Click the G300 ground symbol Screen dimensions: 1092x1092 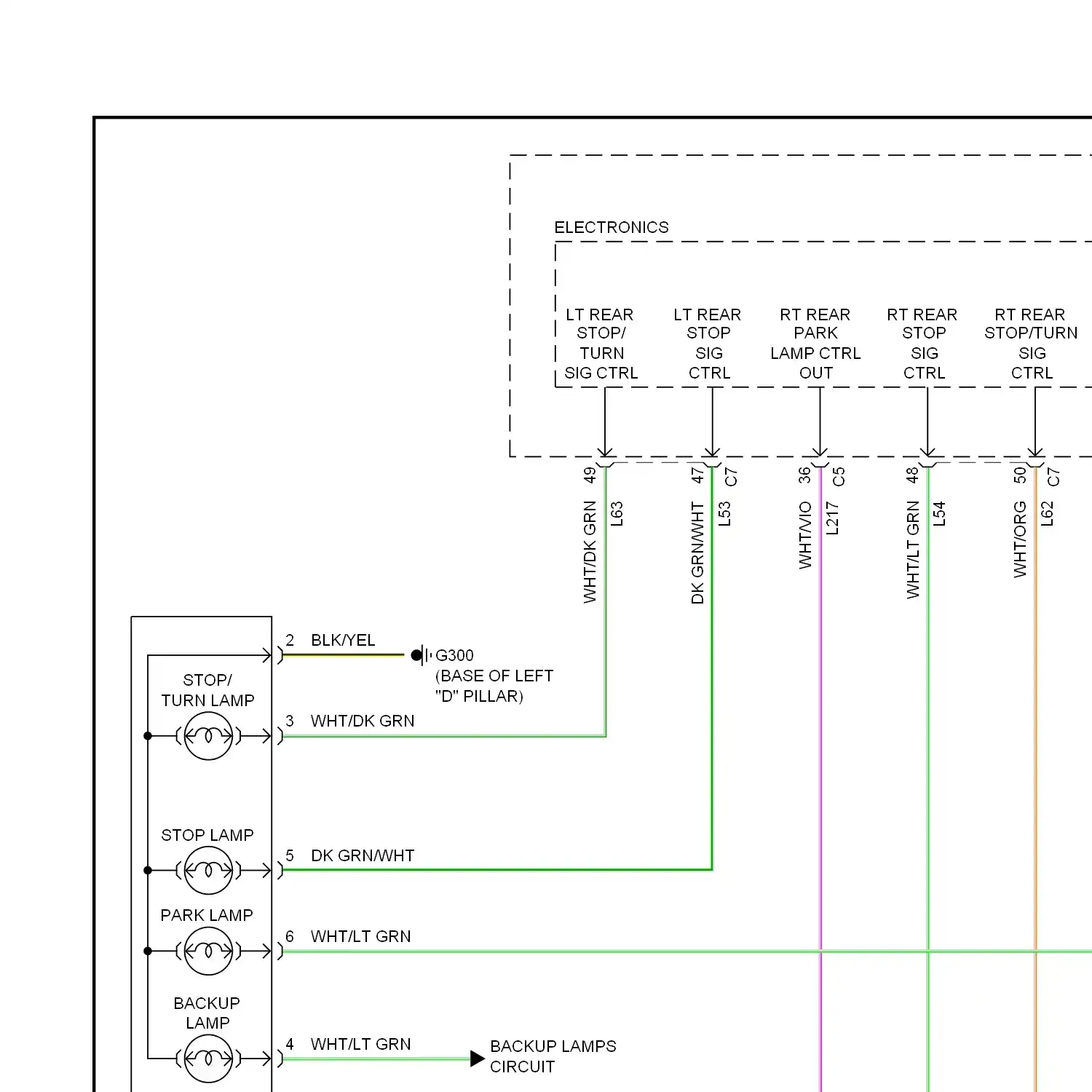point(422,655)
